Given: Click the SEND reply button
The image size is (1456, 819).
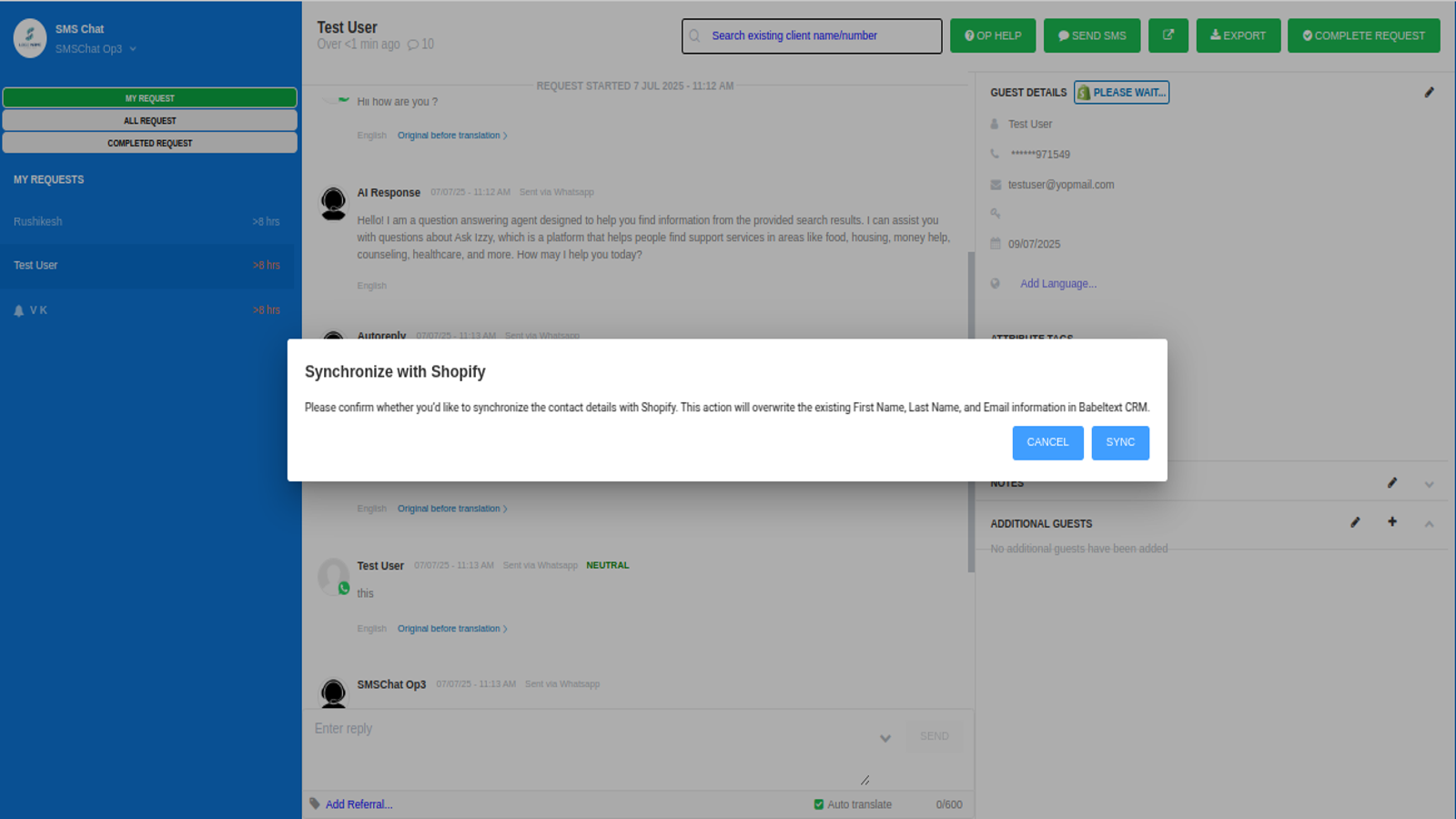Looking at the screenshot, I should click(934, 736).
